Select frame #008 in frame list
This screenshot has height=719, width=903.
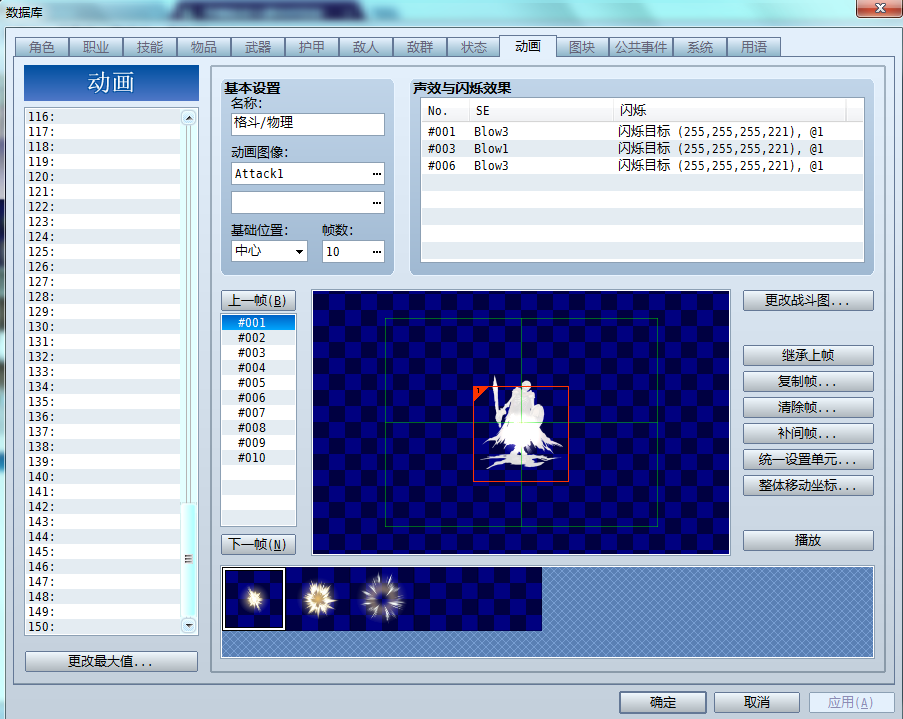(258, 427)
